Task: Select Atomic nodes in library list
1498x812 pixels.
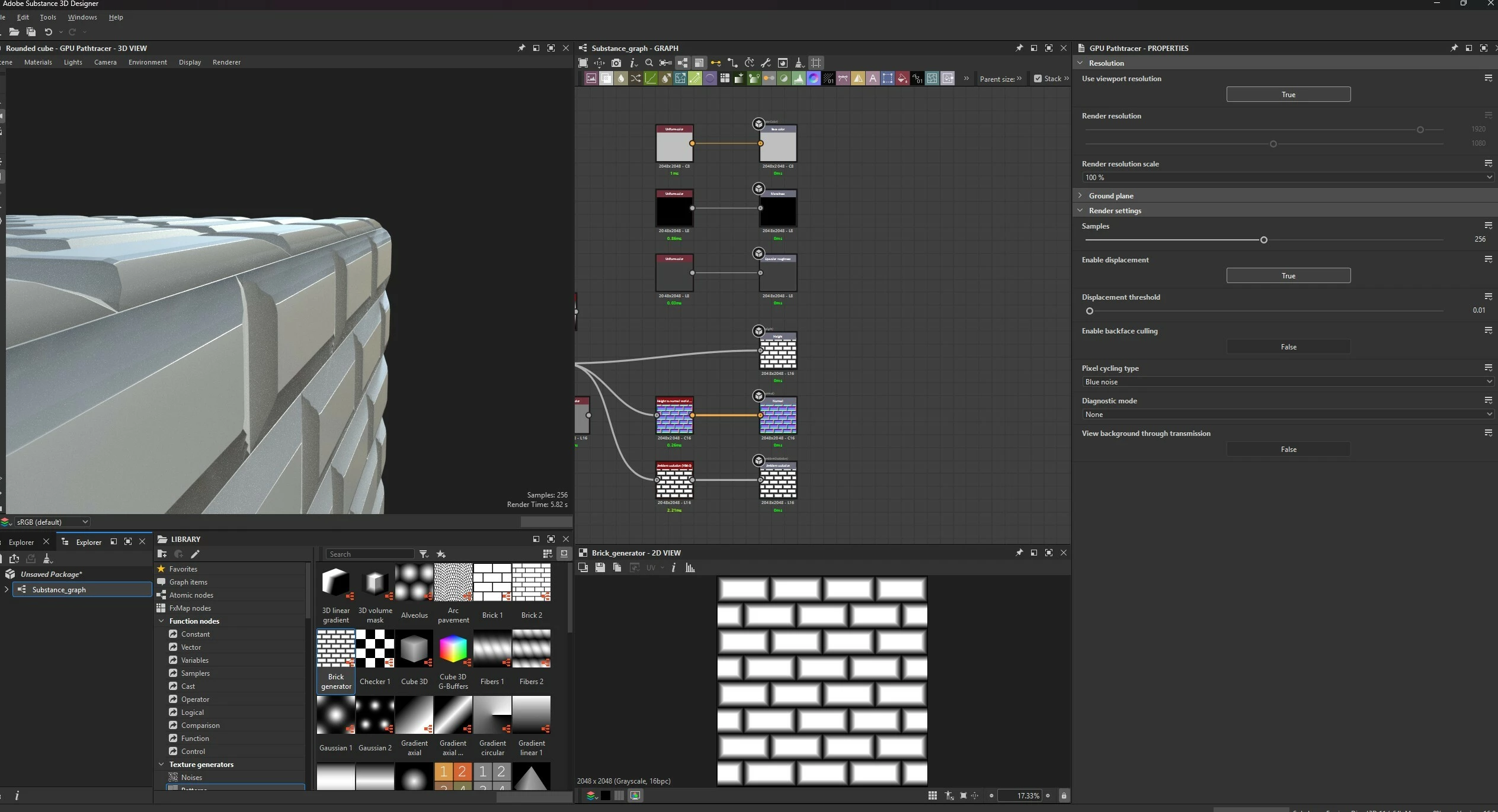Action: pos(191,595)
